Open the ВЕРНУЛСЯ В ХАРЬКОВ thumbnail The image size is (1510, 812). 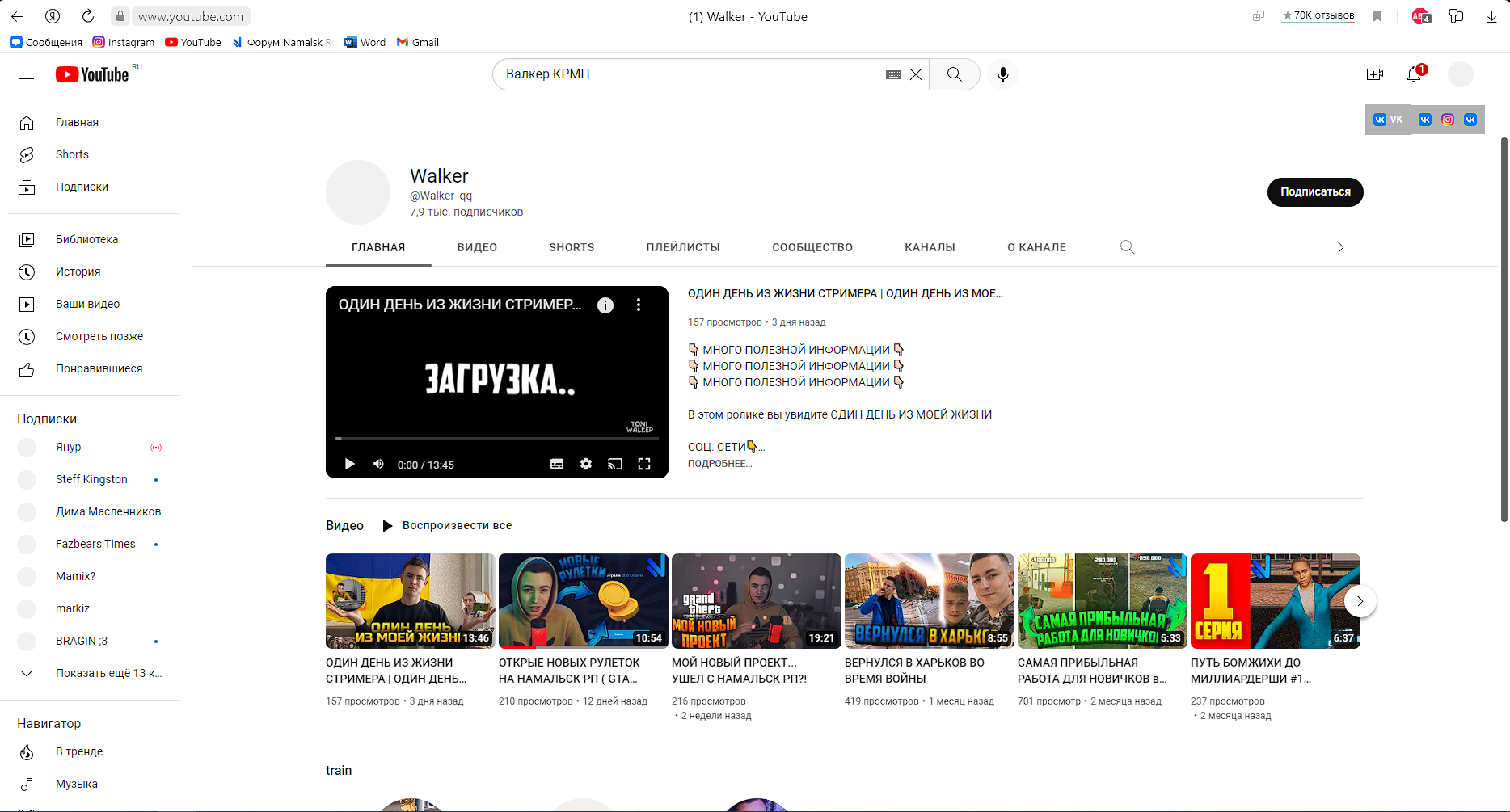[930, 601]
